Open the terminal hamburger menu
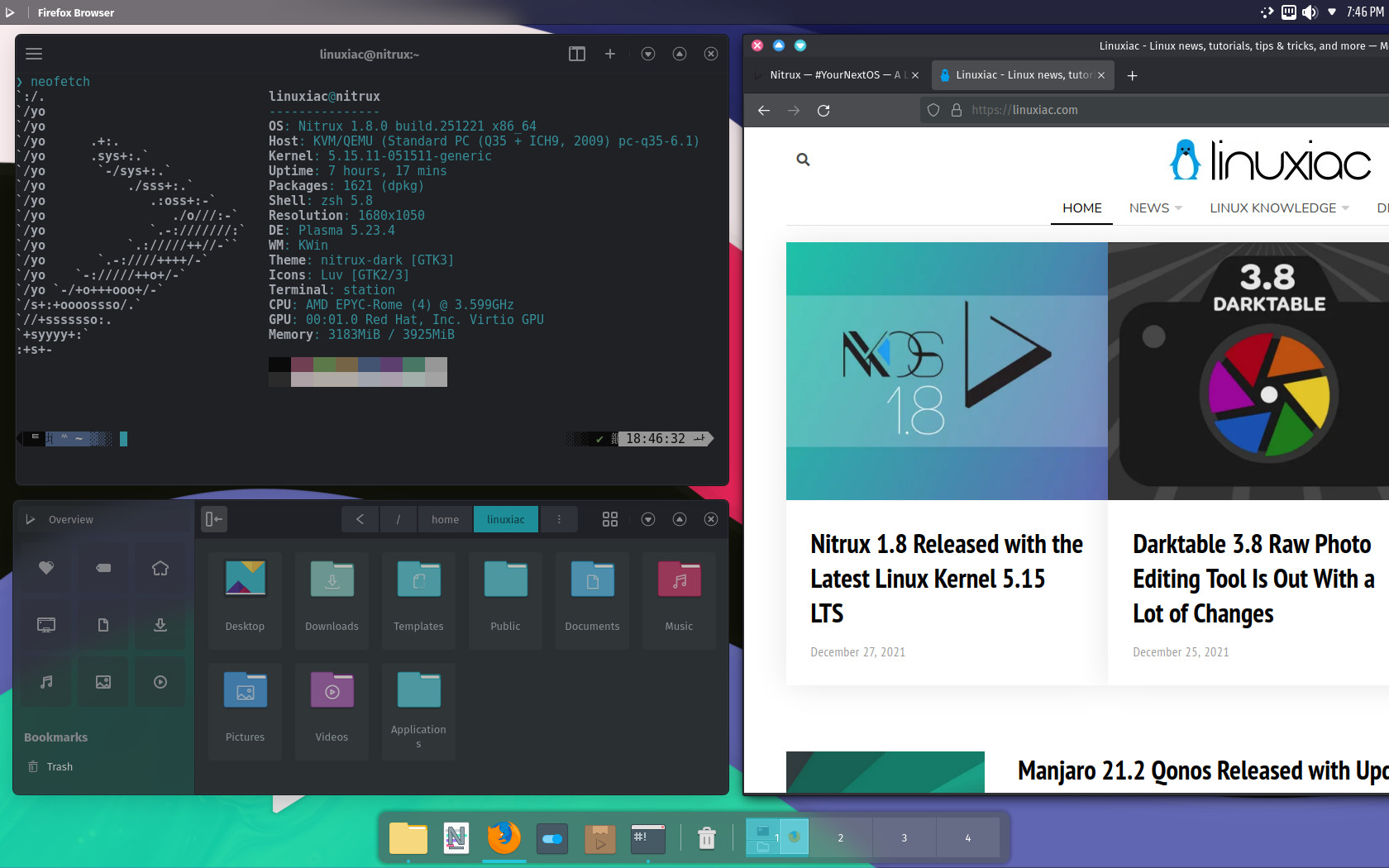 34,54
